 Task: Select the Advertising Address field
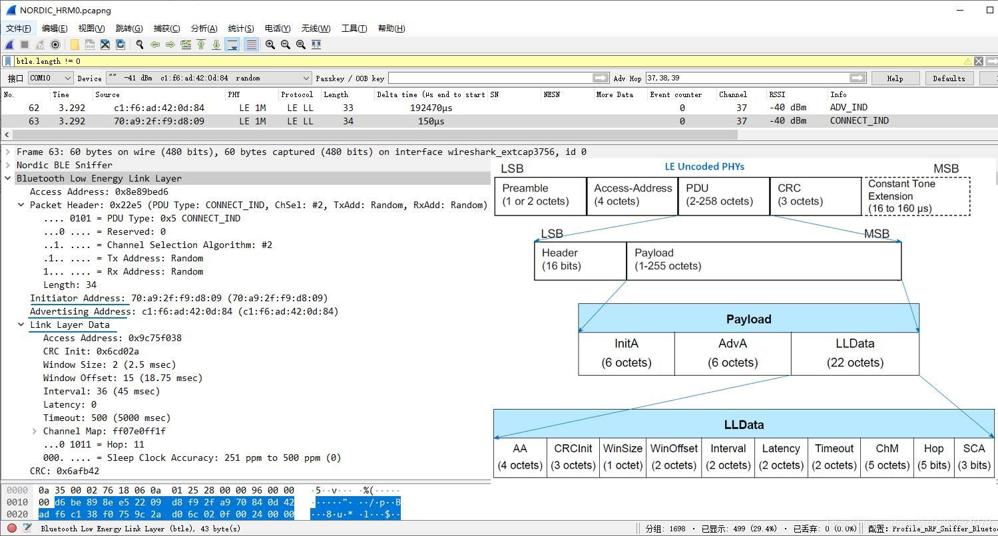pos(184,311)
